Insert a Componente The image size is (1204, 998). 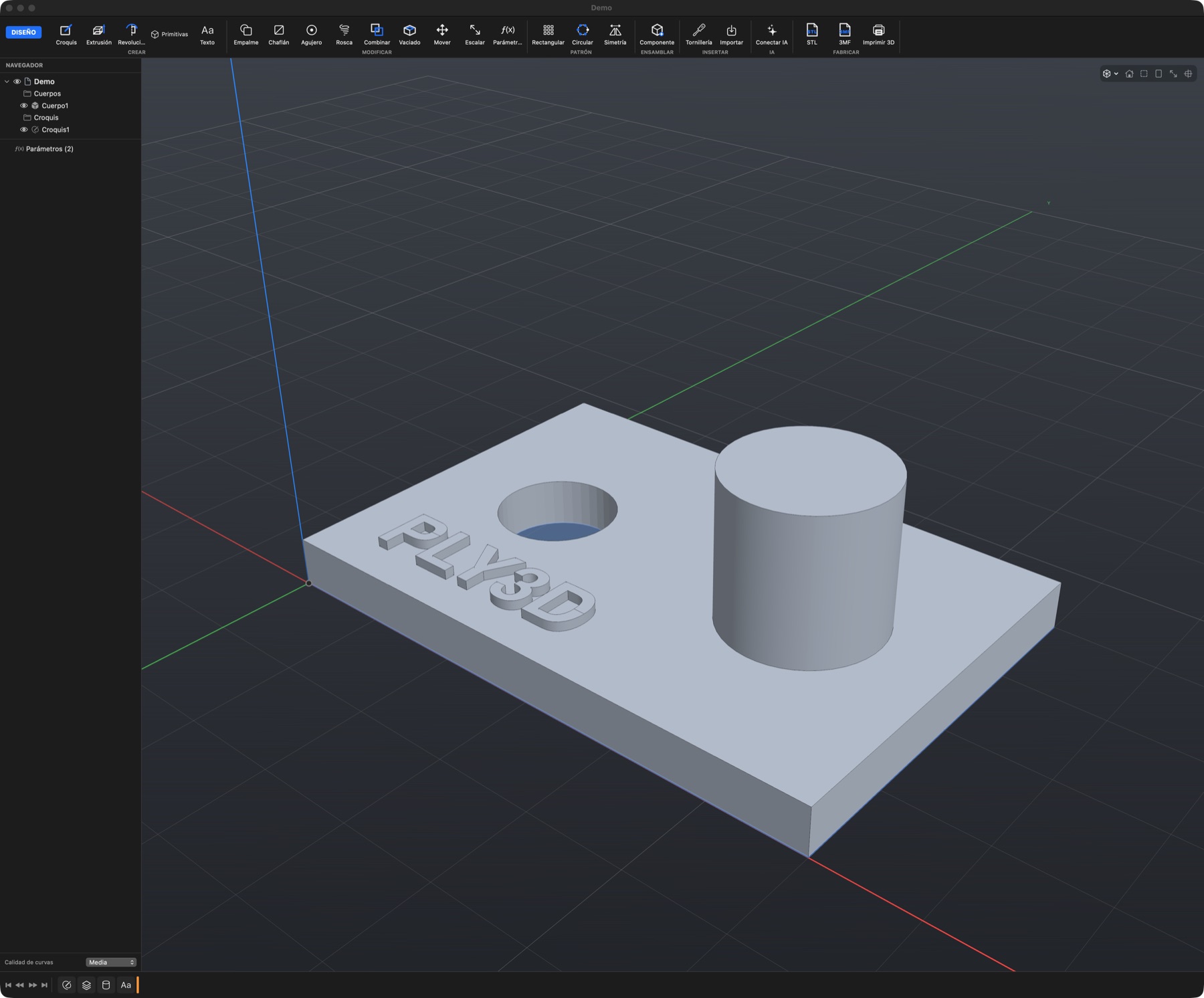[657, 35]
